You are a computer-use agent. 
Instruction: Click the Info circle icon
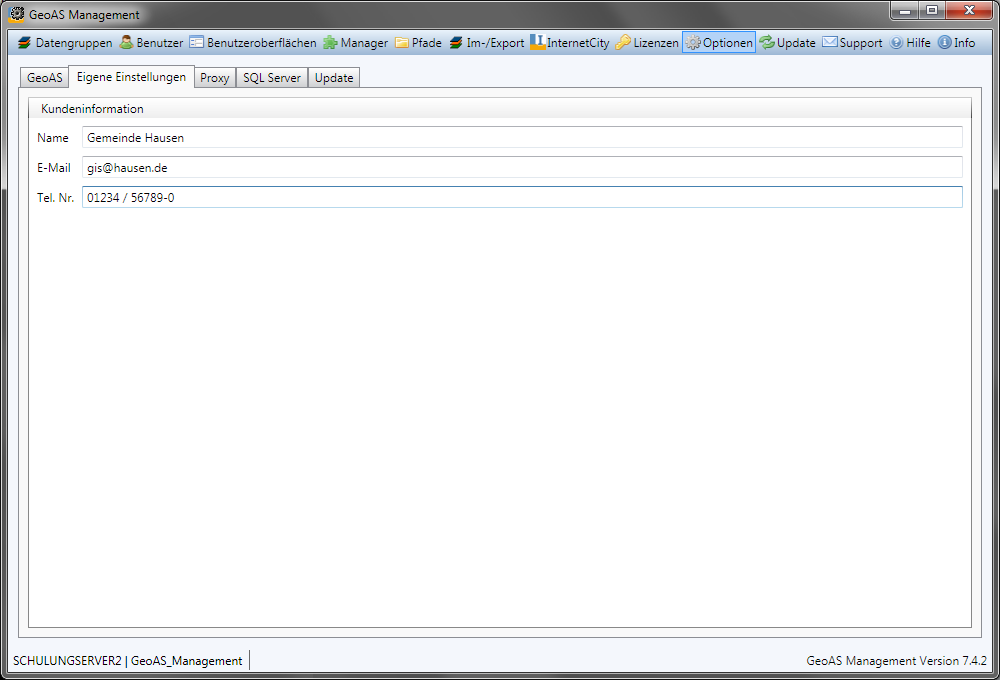tap(945, 43)
